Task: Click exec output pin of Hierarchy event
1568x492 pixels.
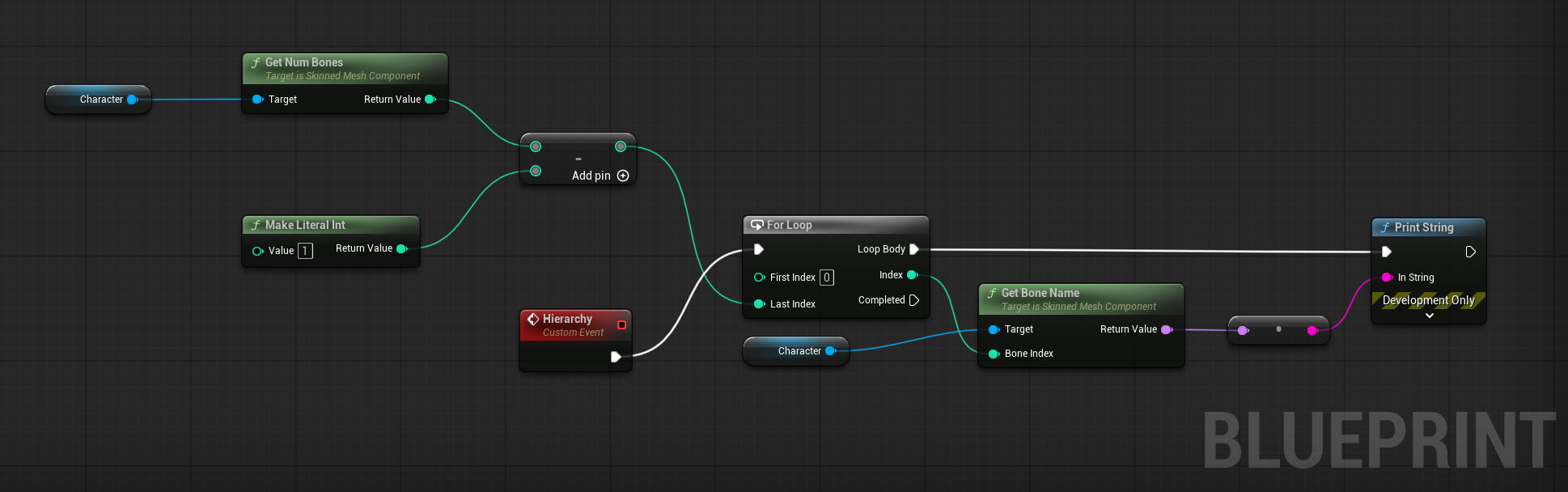Action: tap(616, 357)
